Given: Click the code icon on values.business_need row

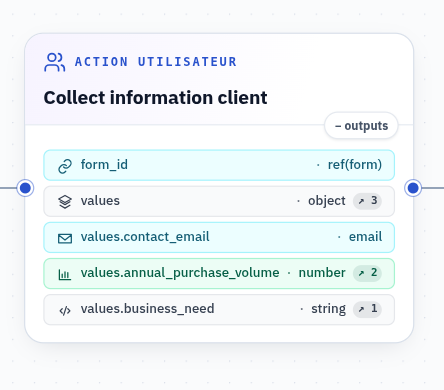Looking at the screenshot, I should (65, 311).
